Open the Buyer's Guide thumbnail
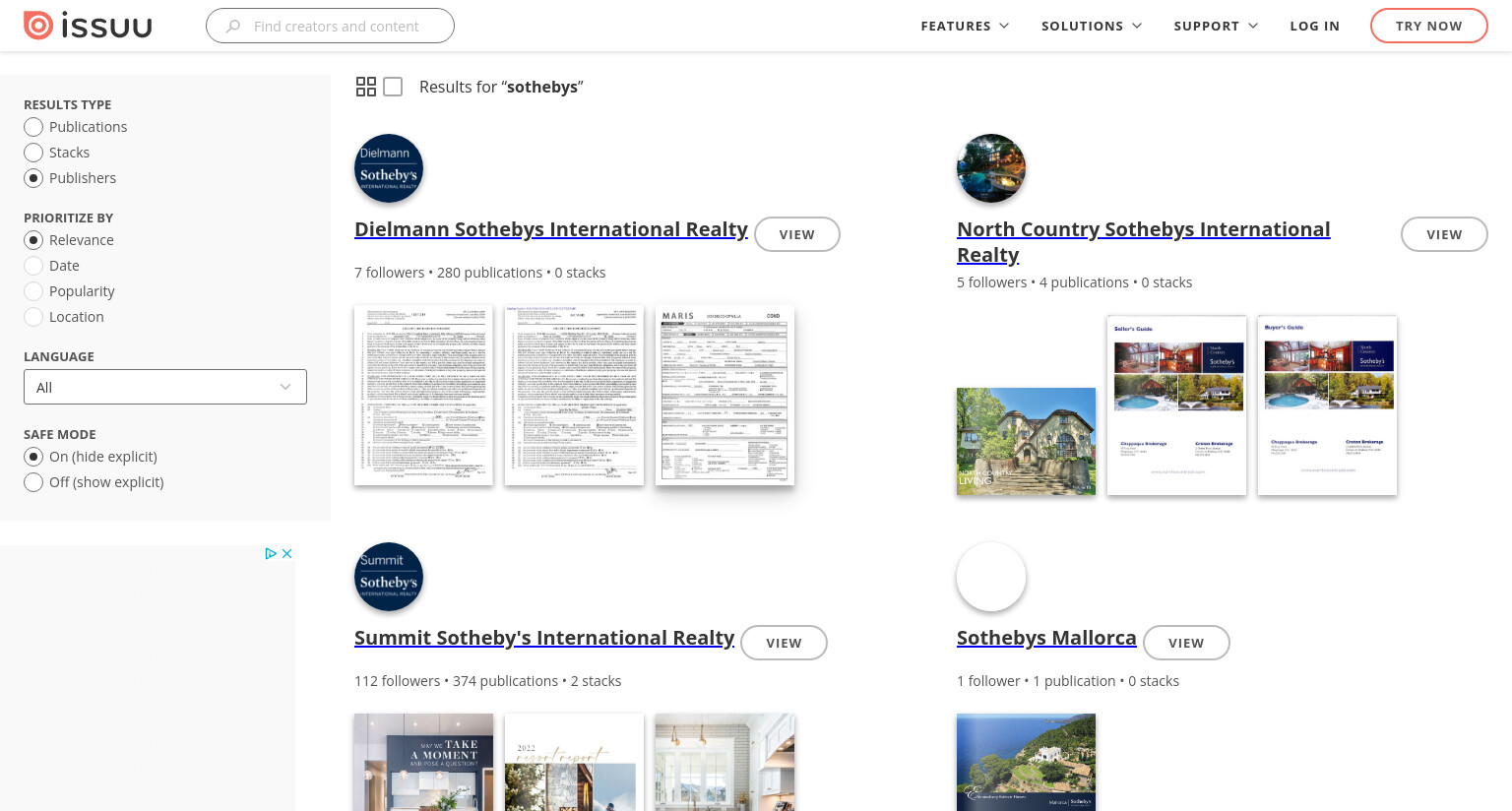The height and width of the screenshot is (811, 1512). pos(1327,405)
